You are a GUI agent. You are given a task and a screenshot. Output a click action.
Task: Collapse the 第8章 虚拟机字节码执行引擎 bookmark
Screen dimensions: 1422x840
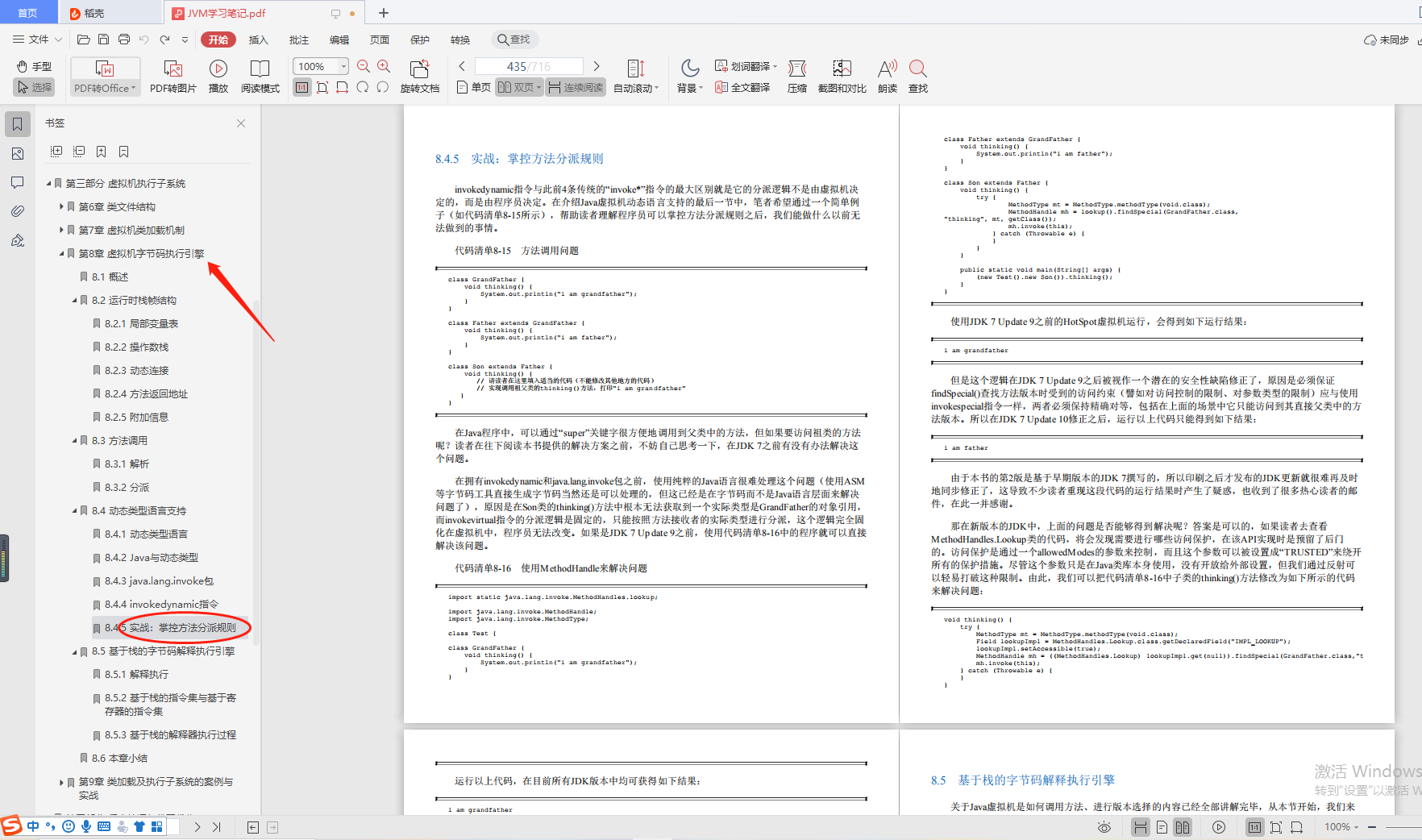pyautogui.click(x=61, y=253)
